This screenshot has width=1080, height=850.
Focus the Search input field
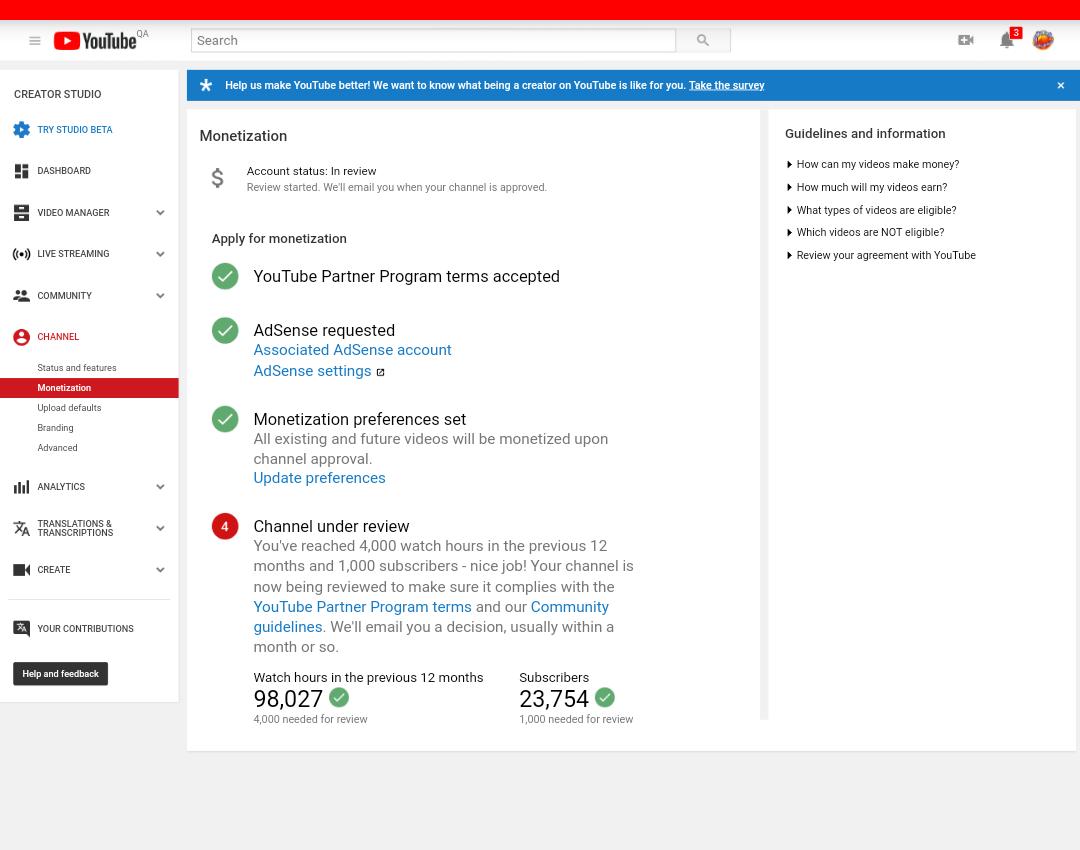coord(433,41)
